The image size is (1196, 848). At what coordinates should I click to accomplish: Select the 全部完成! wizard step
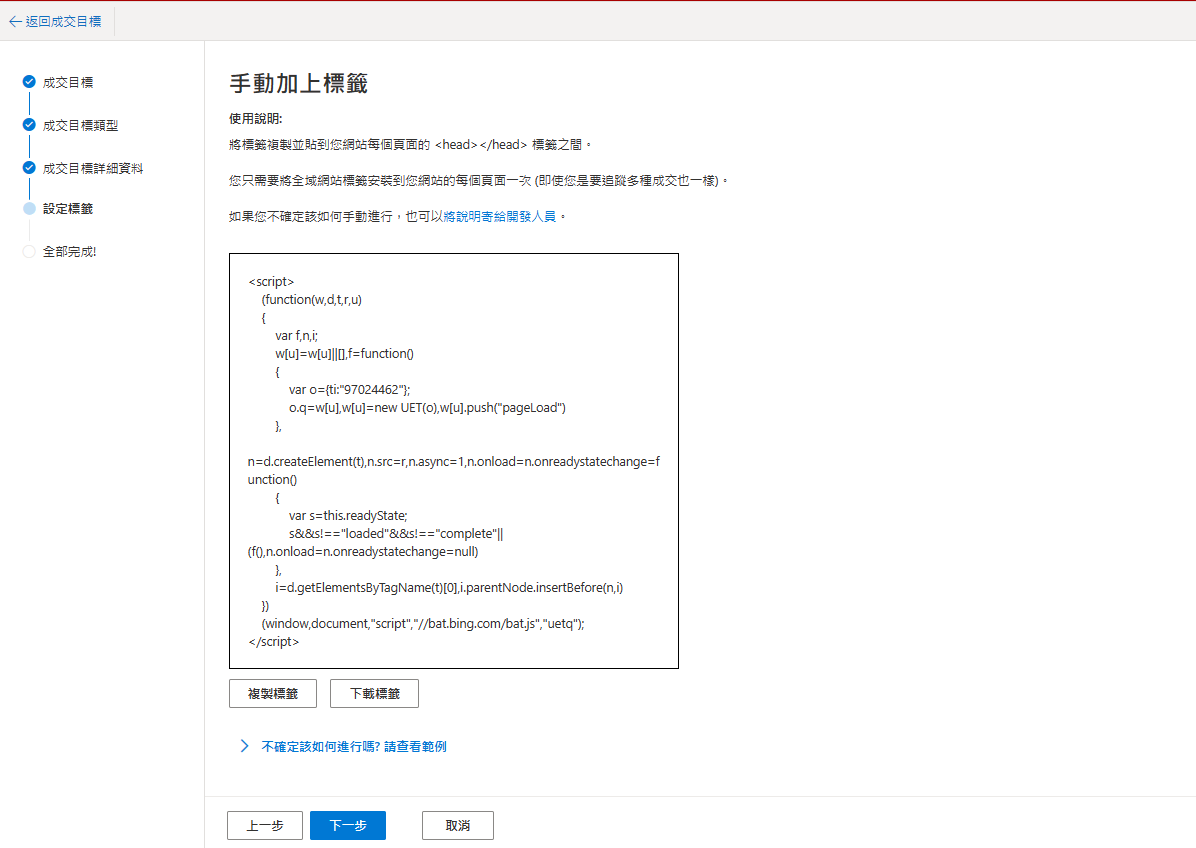point(69,252)
